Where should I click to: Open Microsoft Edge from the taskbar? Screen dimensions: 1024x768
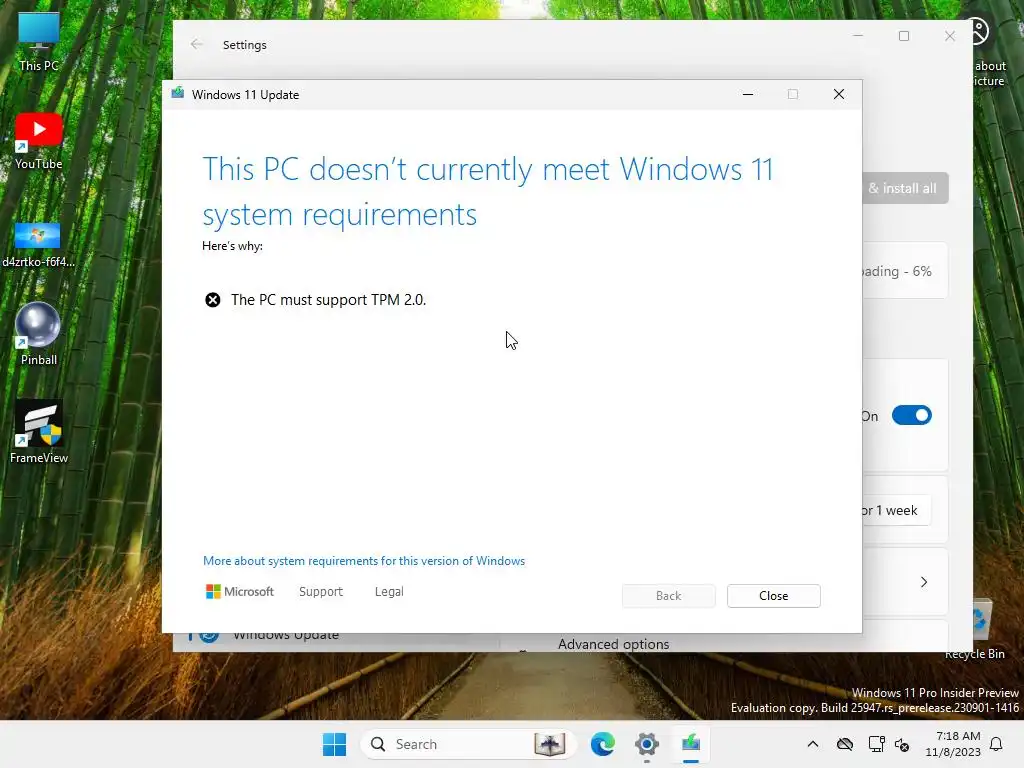[602, 744]
